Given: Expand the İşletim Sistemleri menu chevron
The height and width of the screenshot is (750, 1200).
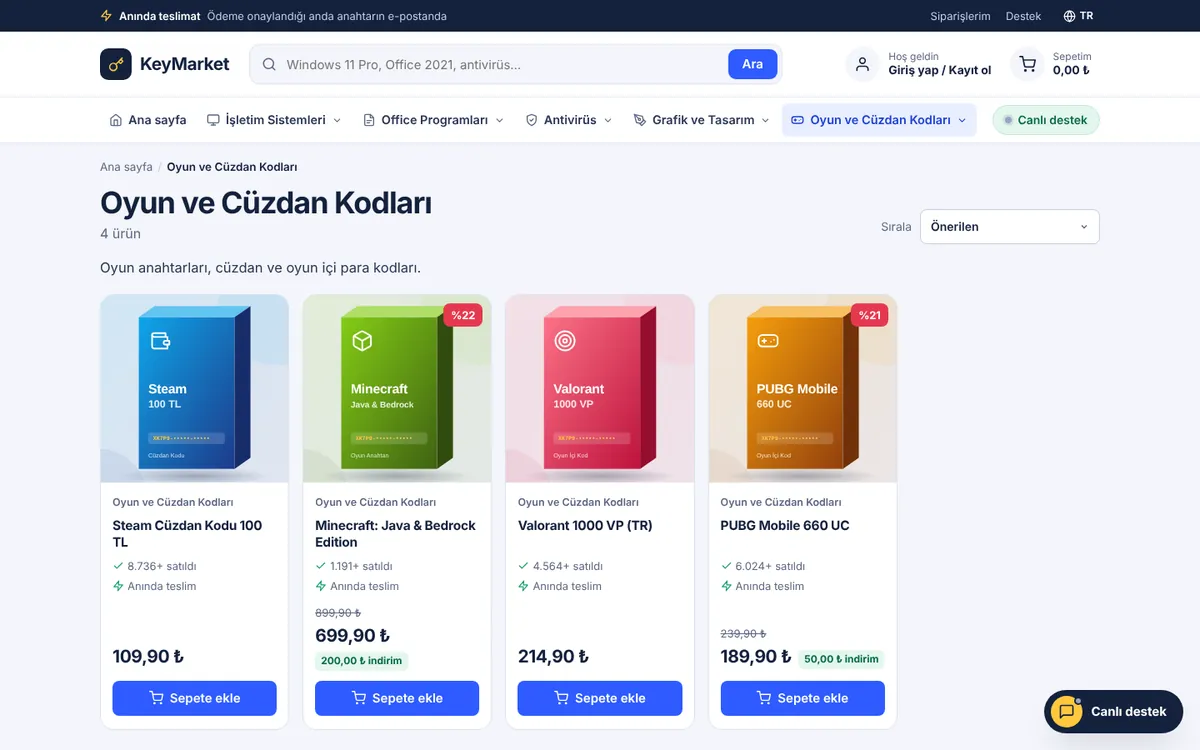Looking at the screenshot, I should point(337,120).
